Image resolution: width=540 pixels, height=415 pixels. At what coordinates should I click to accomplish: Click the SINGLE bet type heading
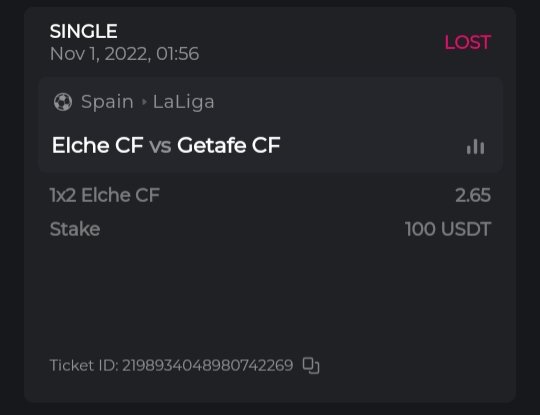84,31
